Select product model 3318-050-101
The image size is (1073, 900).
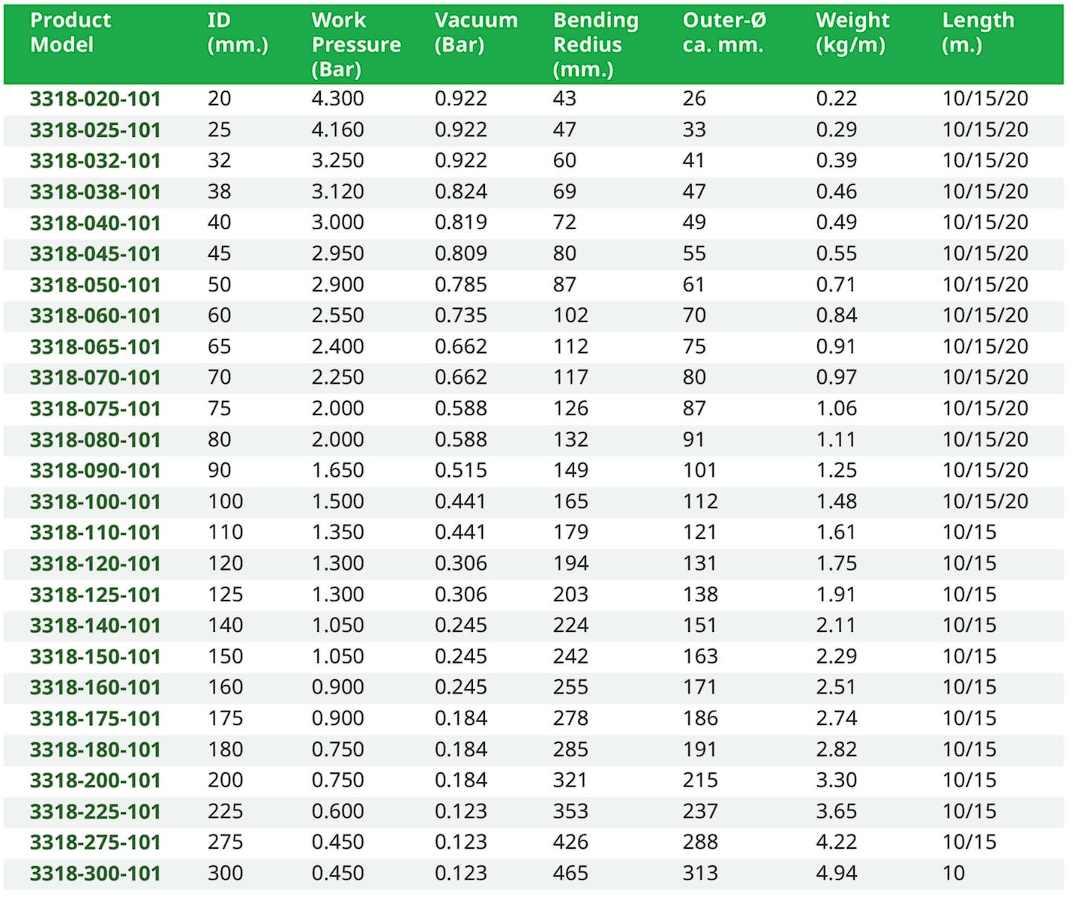[x=95, y=285]
